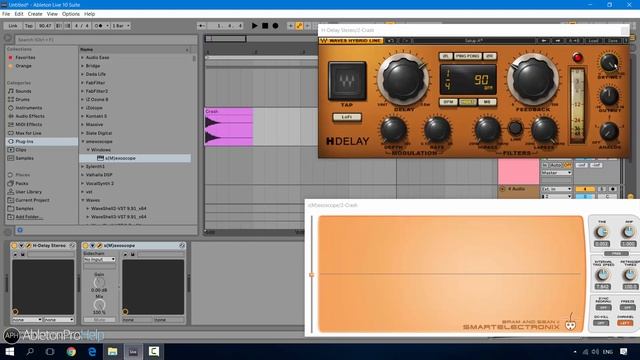Click the Plug-Ins category icon

pyautogui.click(x=11, y=141)
